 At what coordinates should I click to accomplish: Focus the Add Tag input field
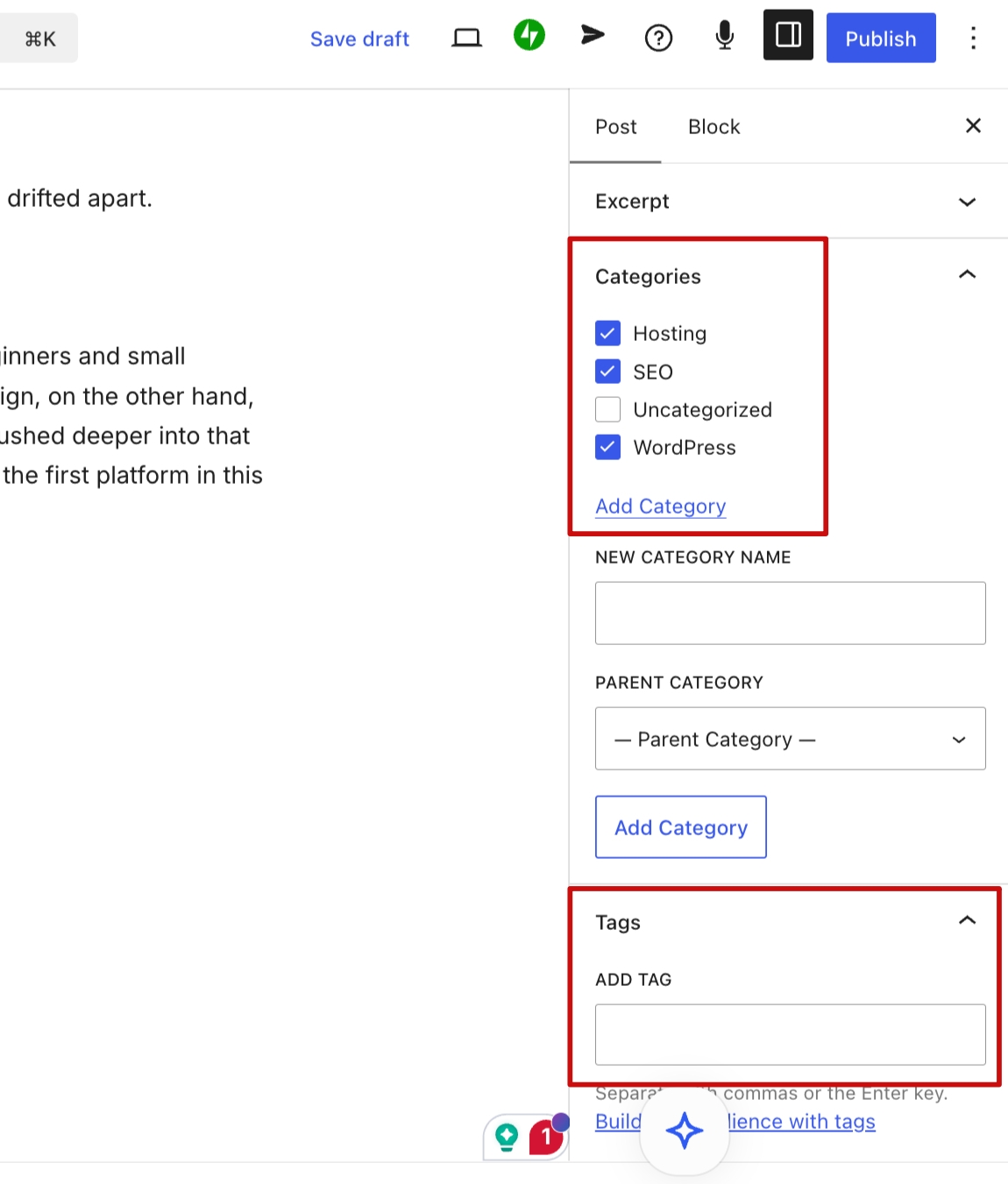tap(790, 1035)
